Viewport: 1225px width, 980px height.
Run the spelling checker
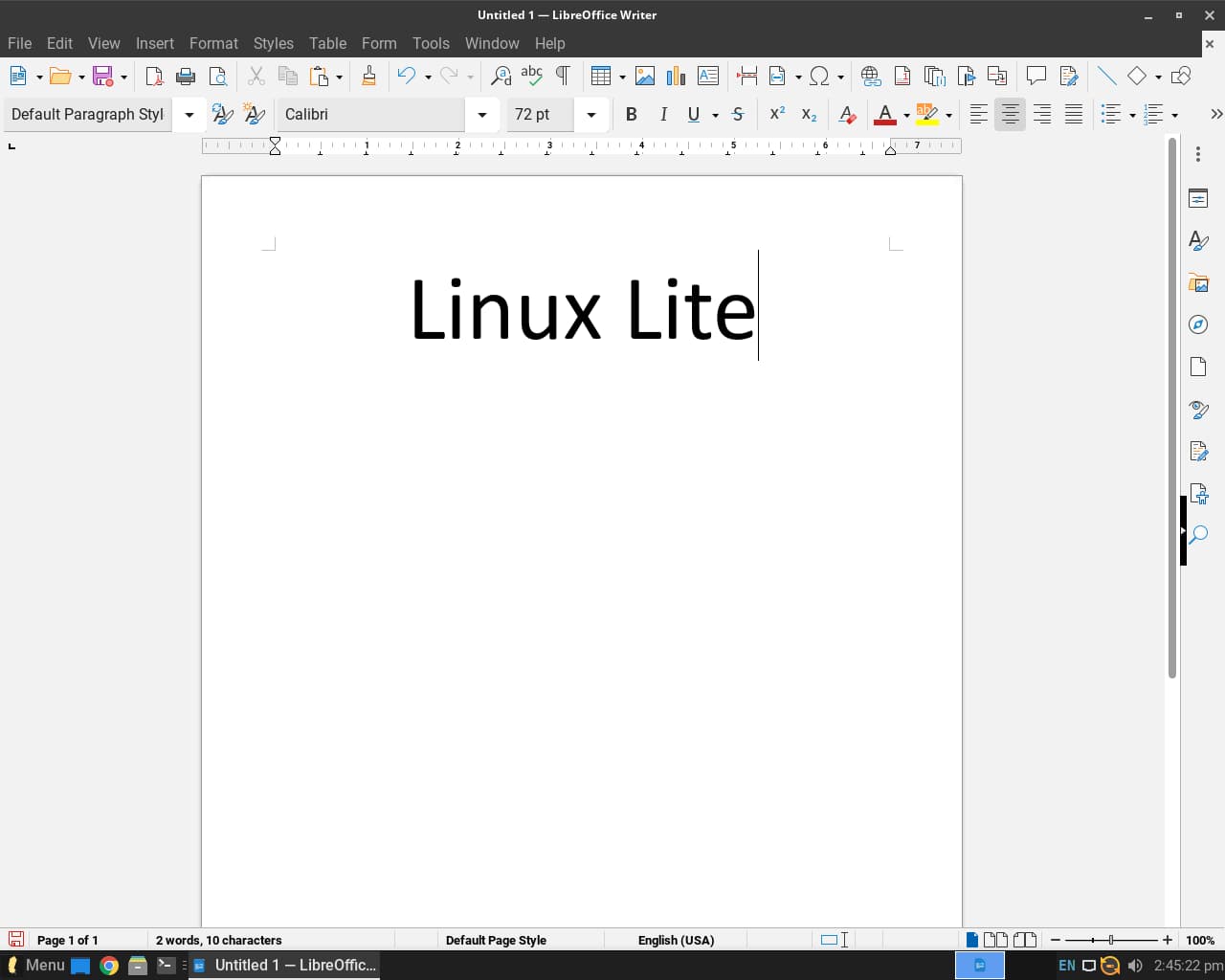click(532, 76)
